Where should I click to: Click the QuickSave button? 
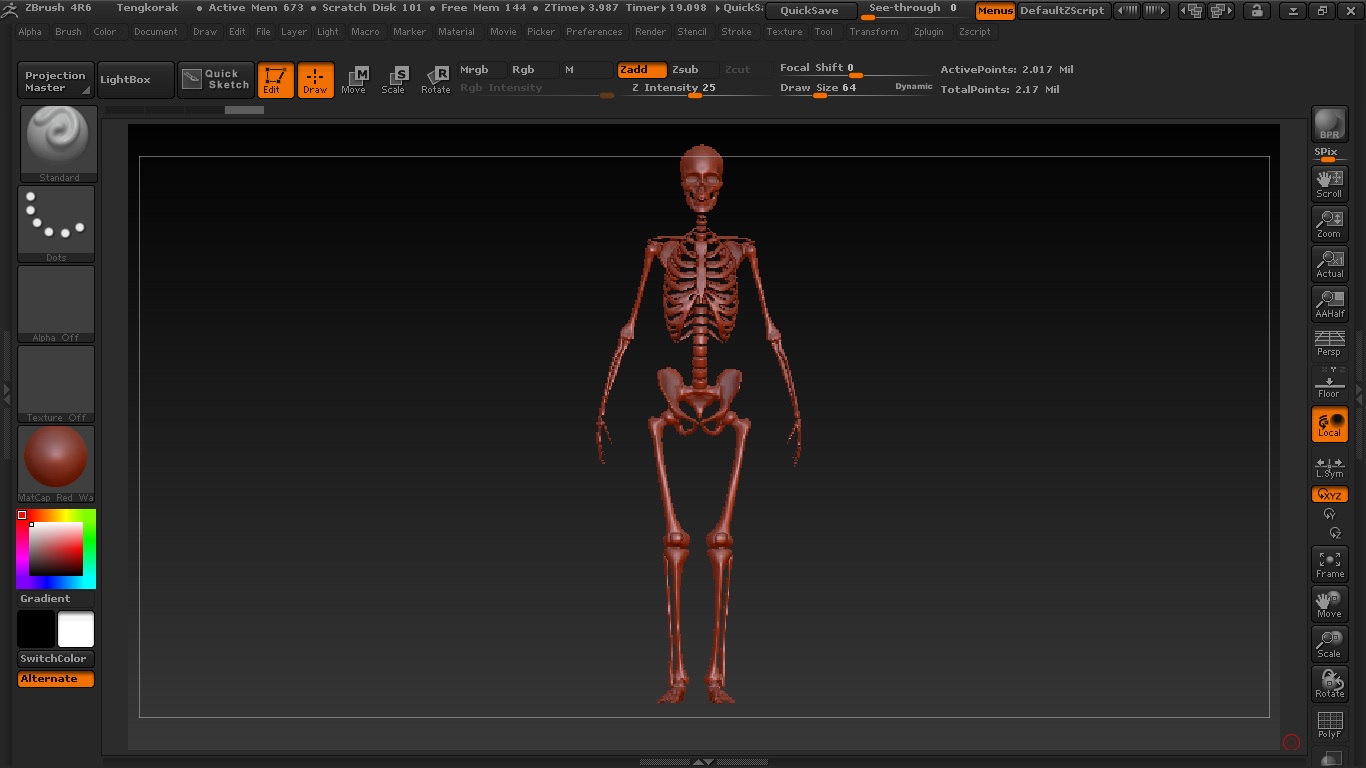(x=810, y=11)
